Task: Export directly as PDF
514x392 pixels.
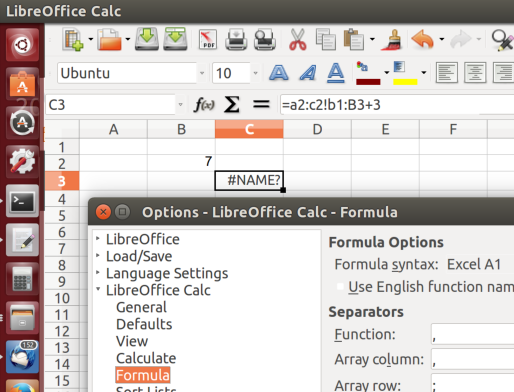Action: (x=208, y=40)
